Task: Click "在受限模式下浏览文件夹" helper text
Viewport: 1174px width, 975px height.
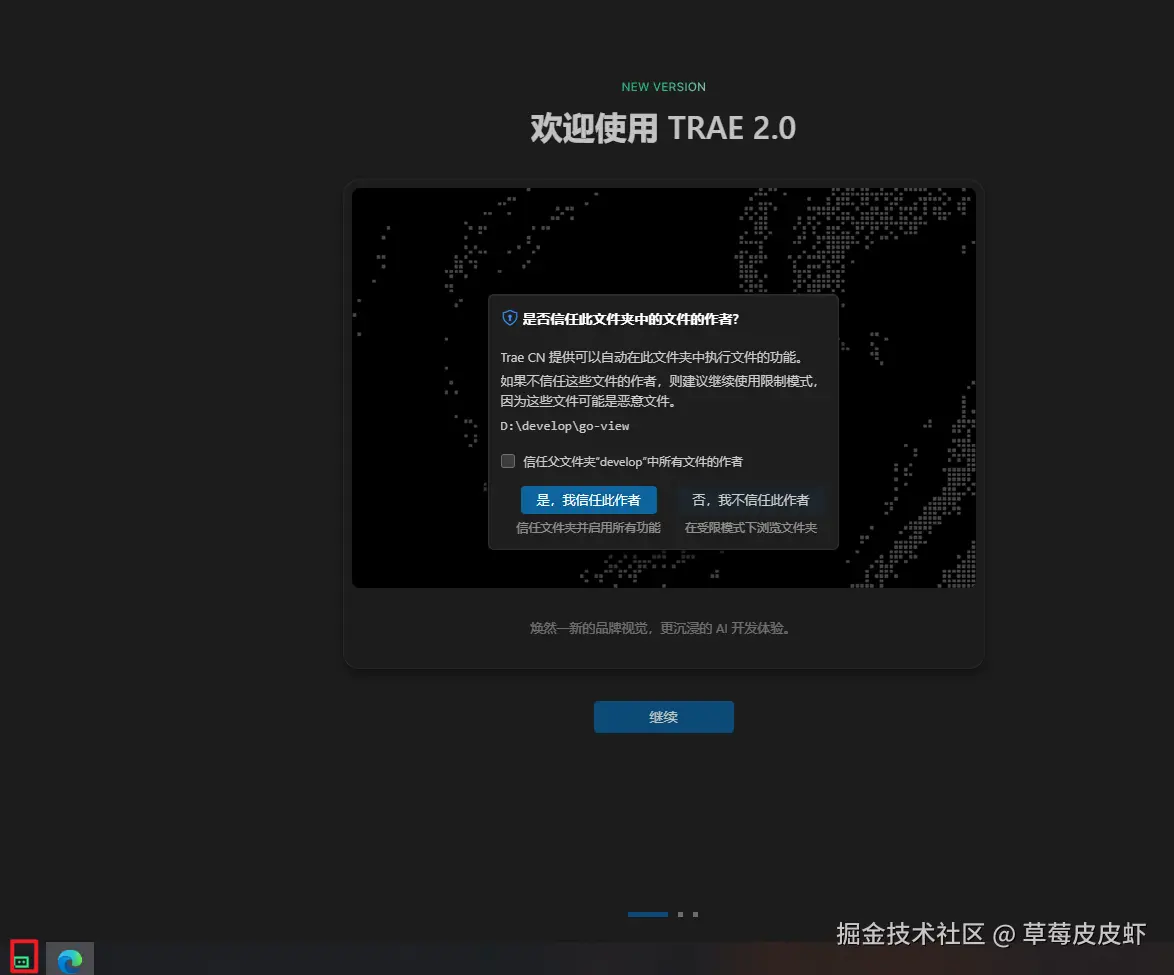Action: [x=751, y=527]
